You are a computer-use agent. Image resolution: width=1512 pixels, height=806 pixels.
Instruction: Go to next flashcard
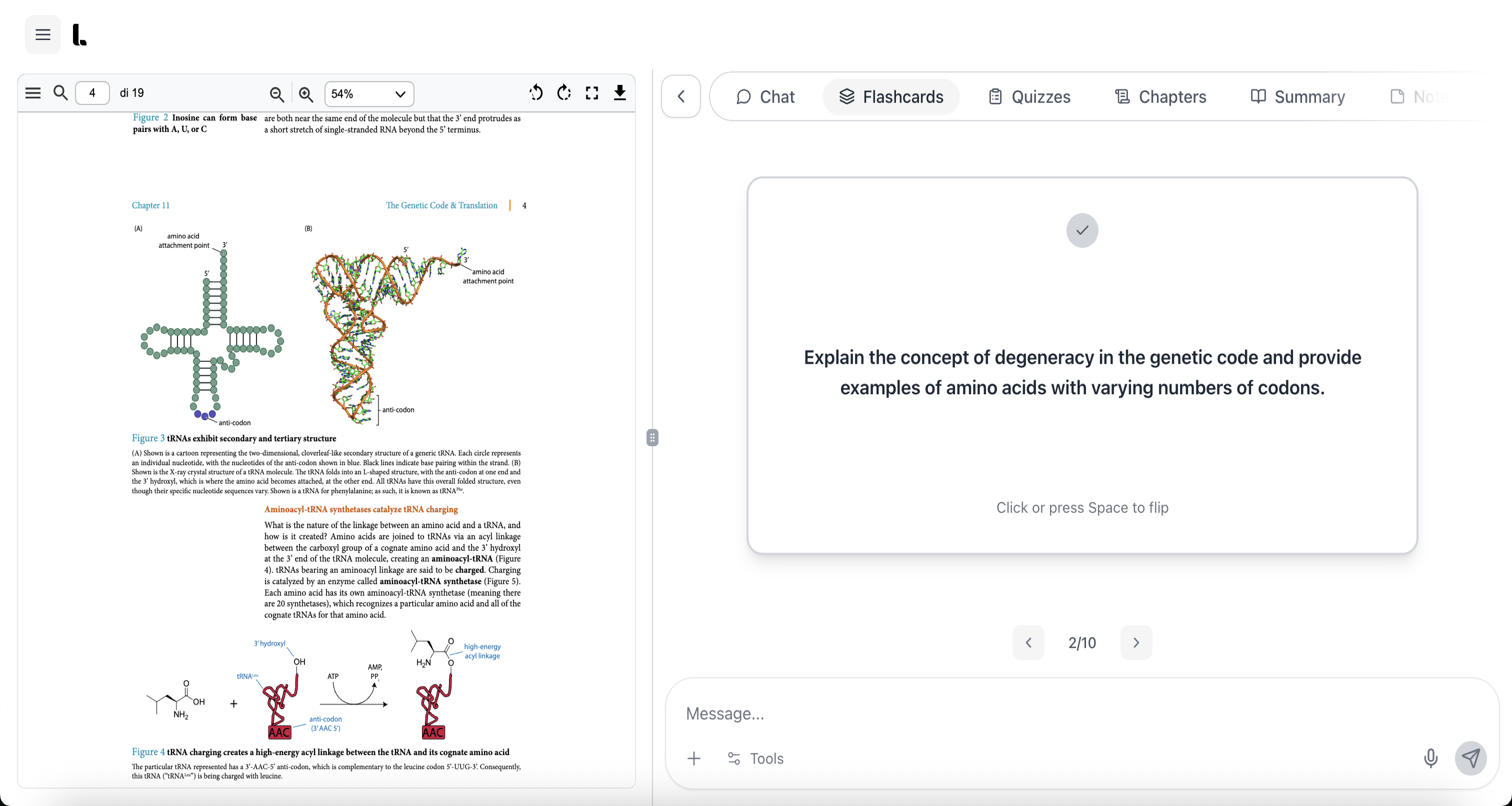pos(1136,642)
